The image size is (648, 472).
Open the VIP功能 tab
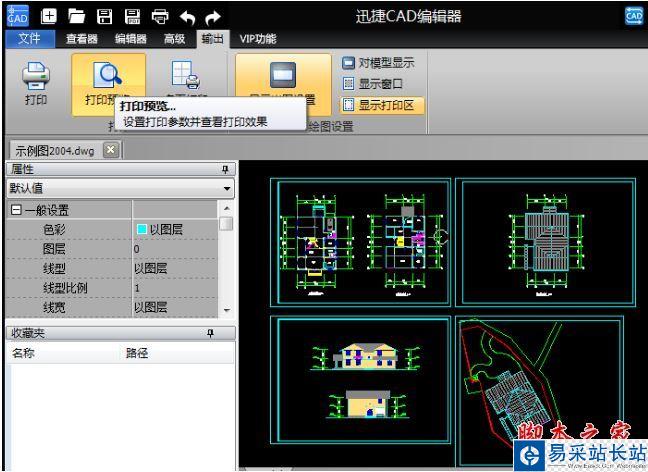[x=258, y=39]
